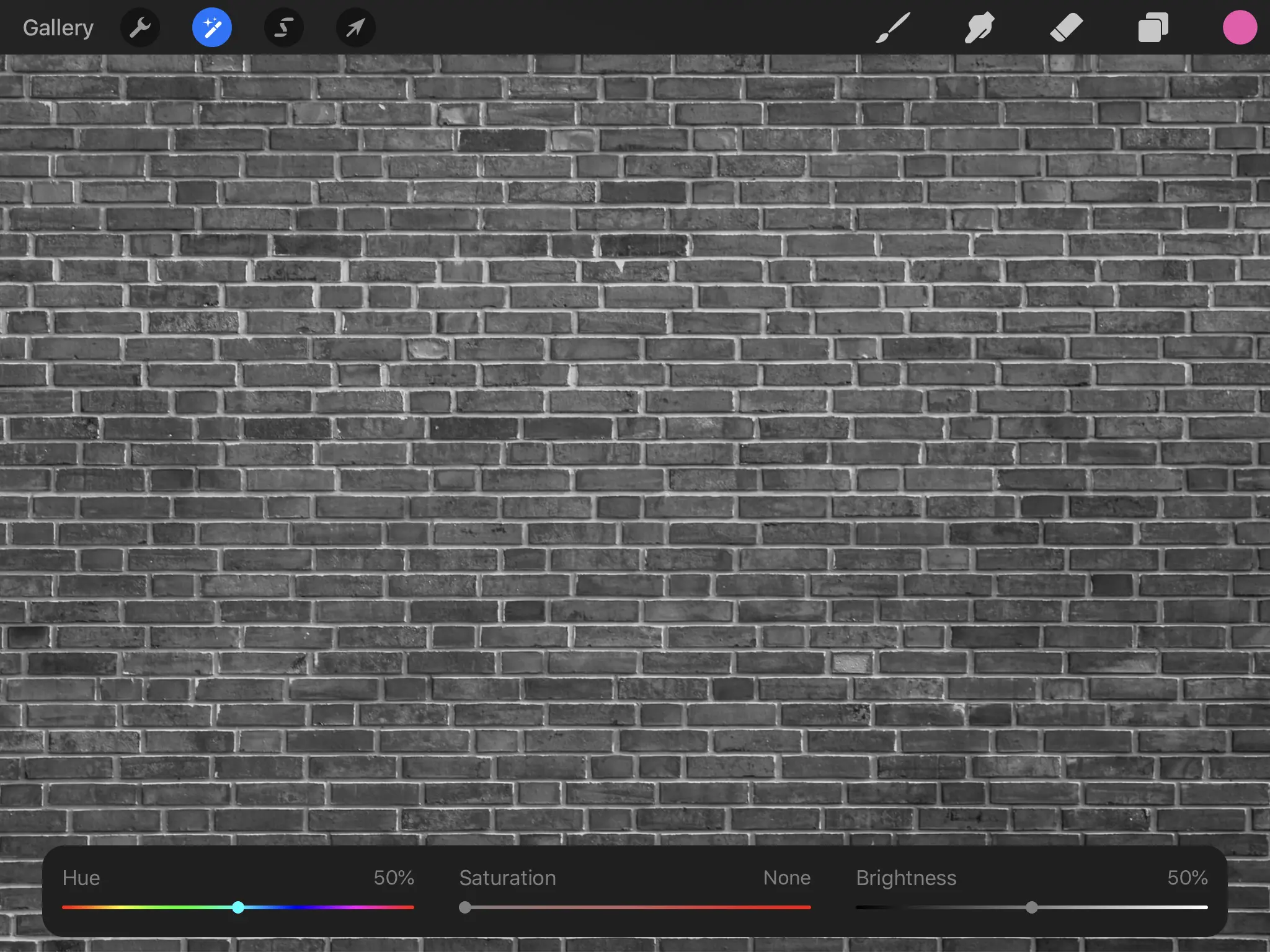Image resolution: width=1270 pixels, height=952 pixels.
Task: Click the Saturation label
Action: pyautogui.click(x=507, y=878)
